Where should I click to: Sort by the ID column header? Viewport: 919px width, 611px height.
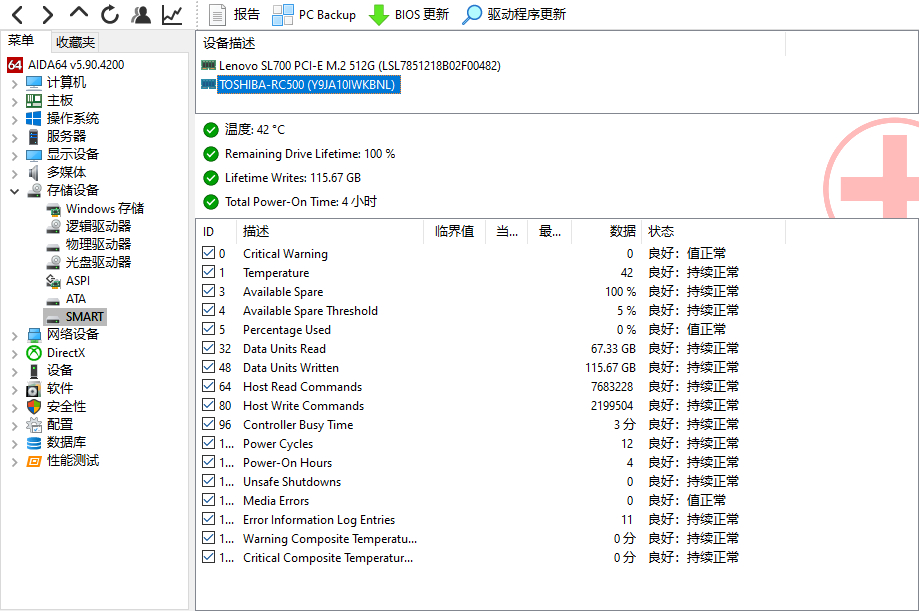pos(217,232)
